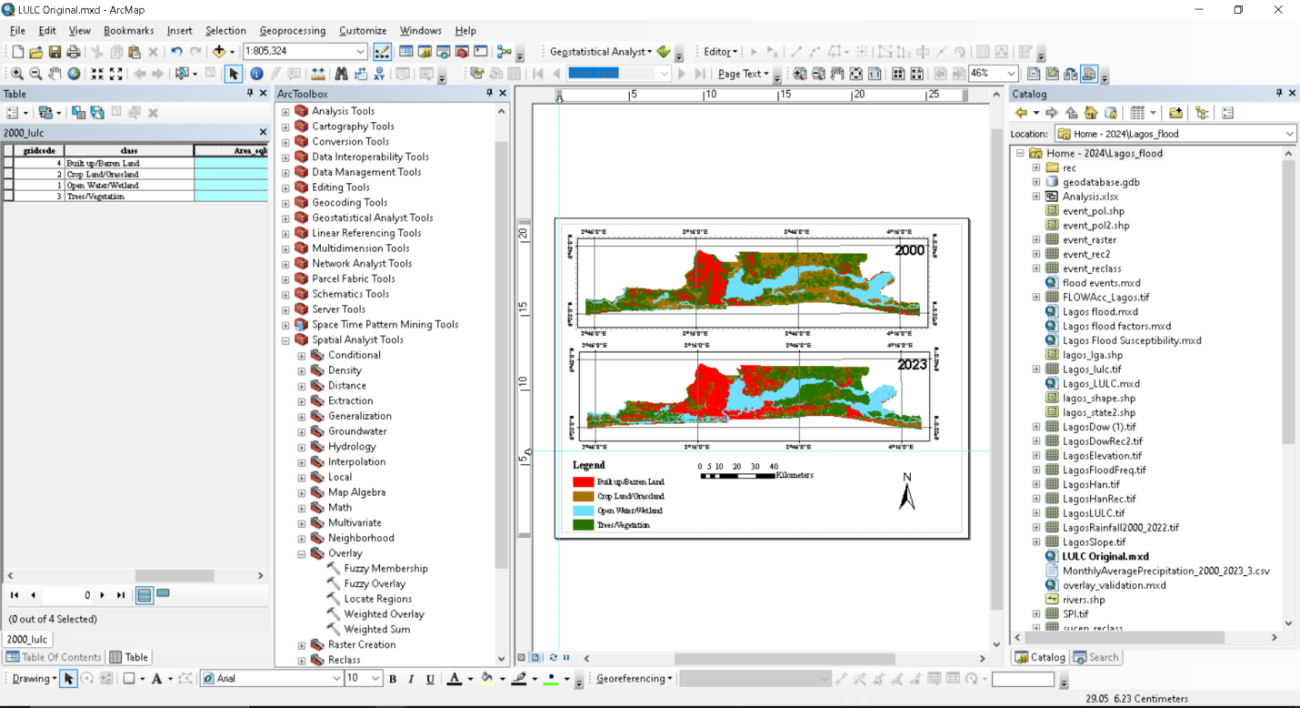Viewport: 1300px width, 708px height.
Task: Click the red Built up/Barren Land legend swatch
Action: [583, 482]
